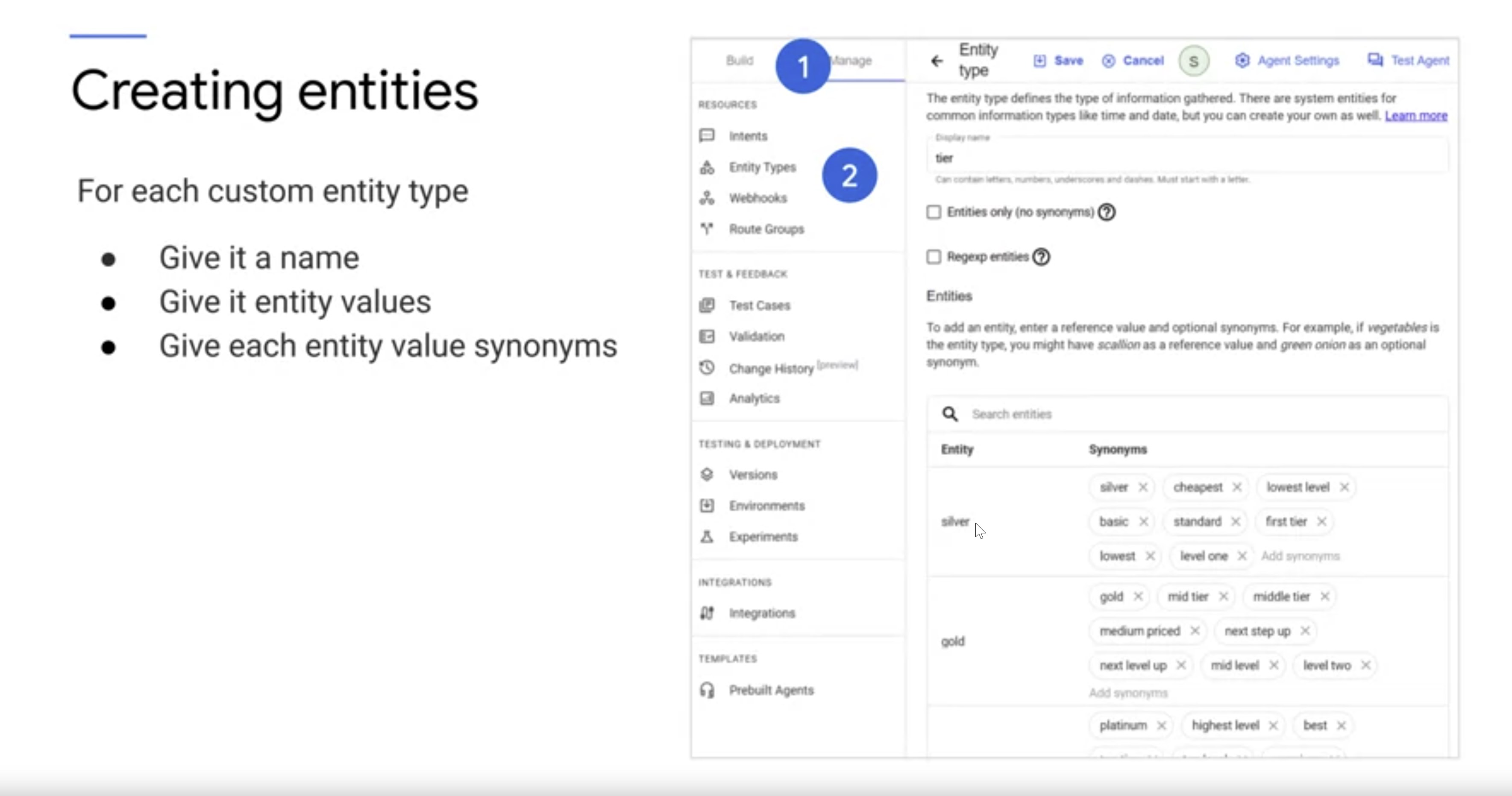Toggle the Regexp entities checkbox
The width and height of the screenshot is (1512, 796).
point(933,256)
